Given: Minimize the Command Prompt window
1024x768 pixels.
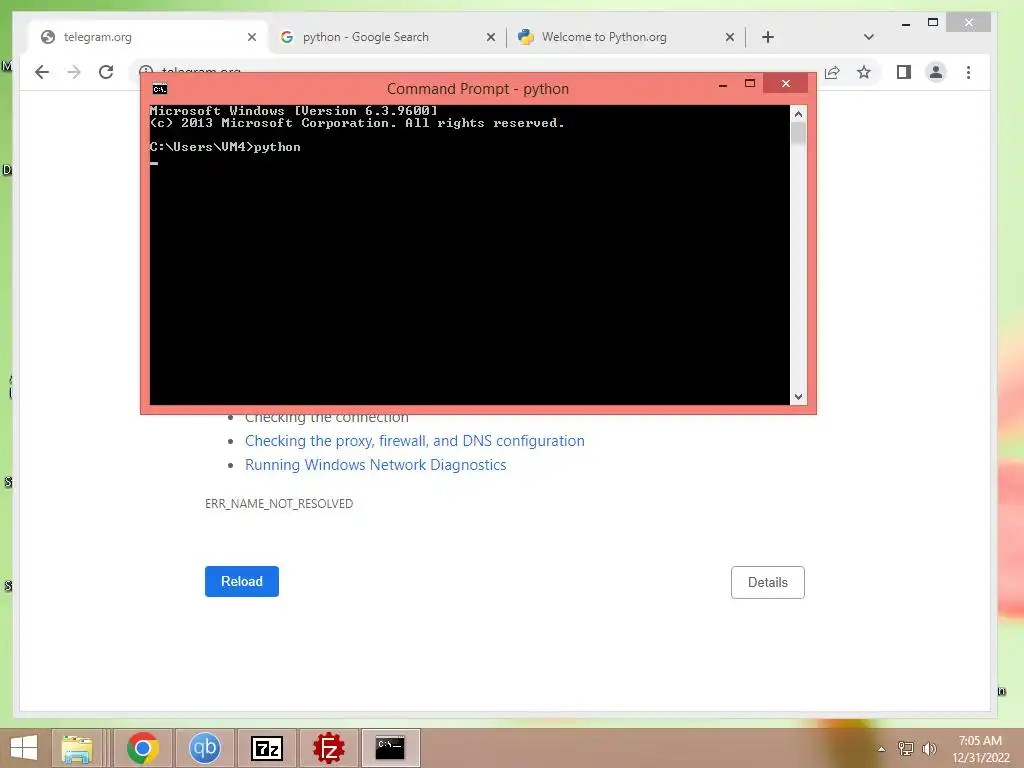Looking at the screenshot, I should pyautogui.click(x=723, y=84).
